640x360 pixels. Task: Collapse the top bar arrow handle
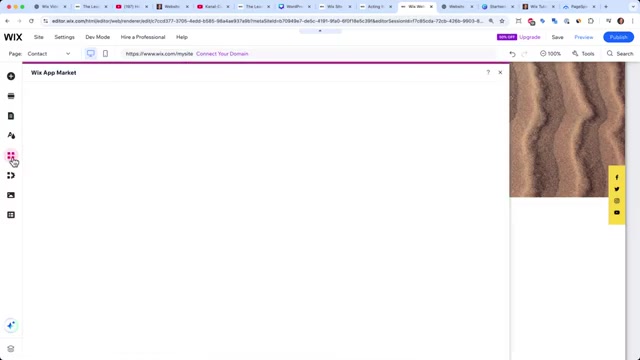pos(320,31)
